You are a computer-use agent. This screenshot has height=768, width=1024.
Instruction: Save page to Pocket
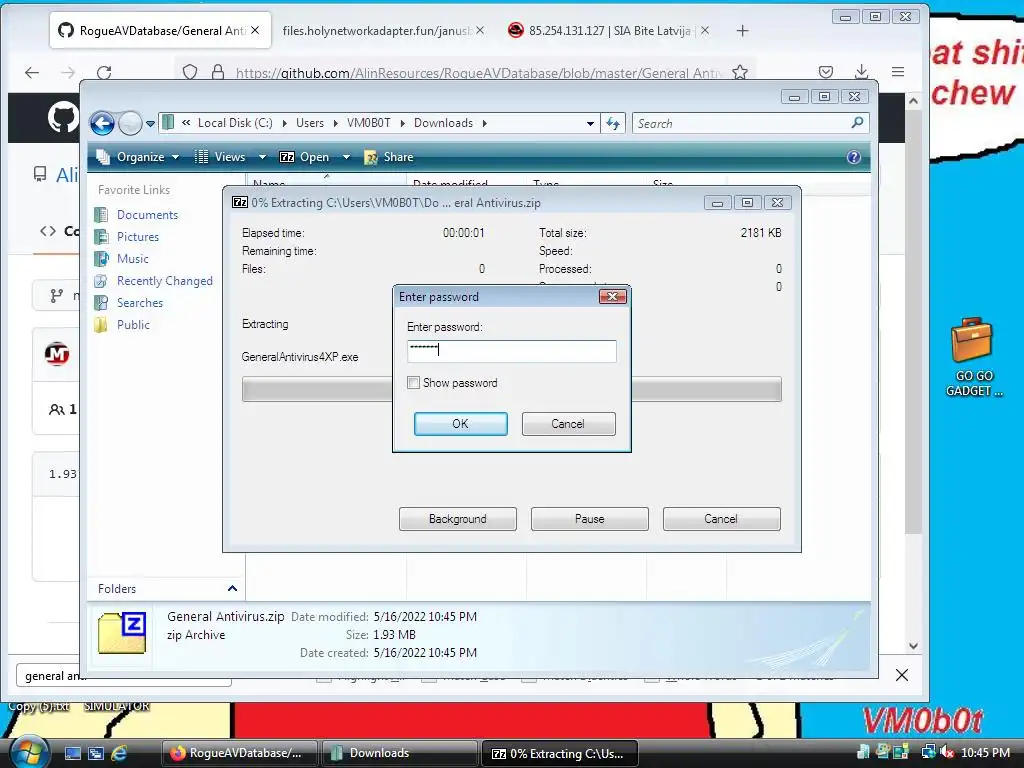826,72
